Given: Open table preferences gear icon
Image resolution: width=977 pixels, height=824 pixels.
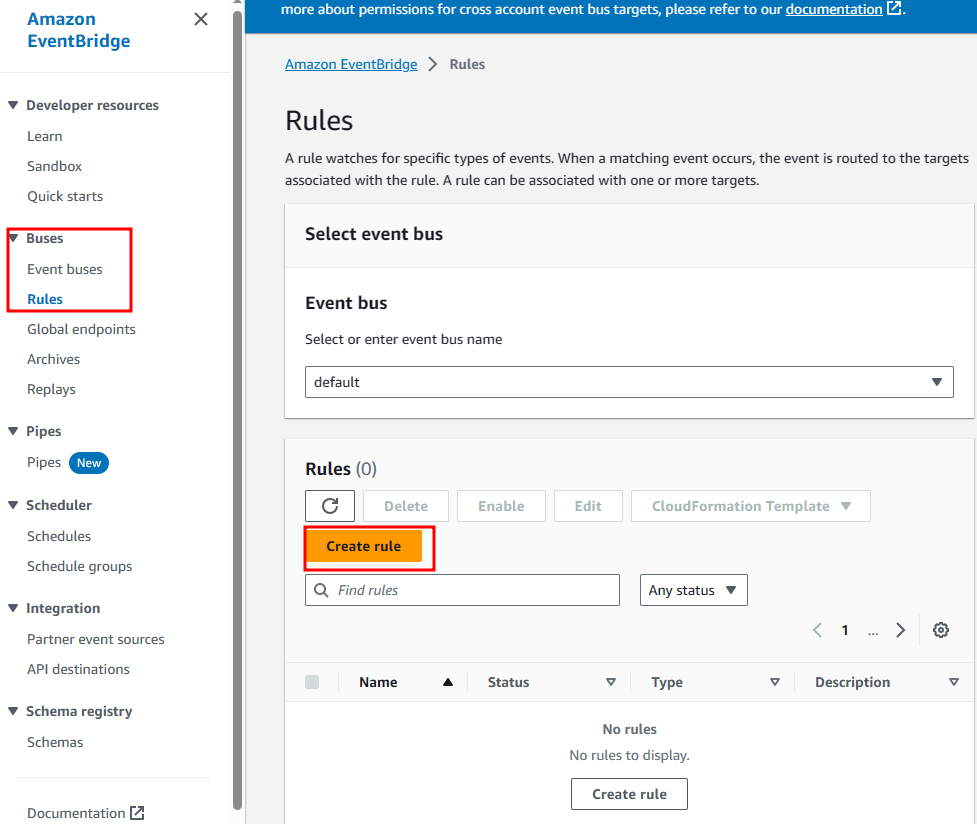Looking at the screenshot, I should [941, 630].
